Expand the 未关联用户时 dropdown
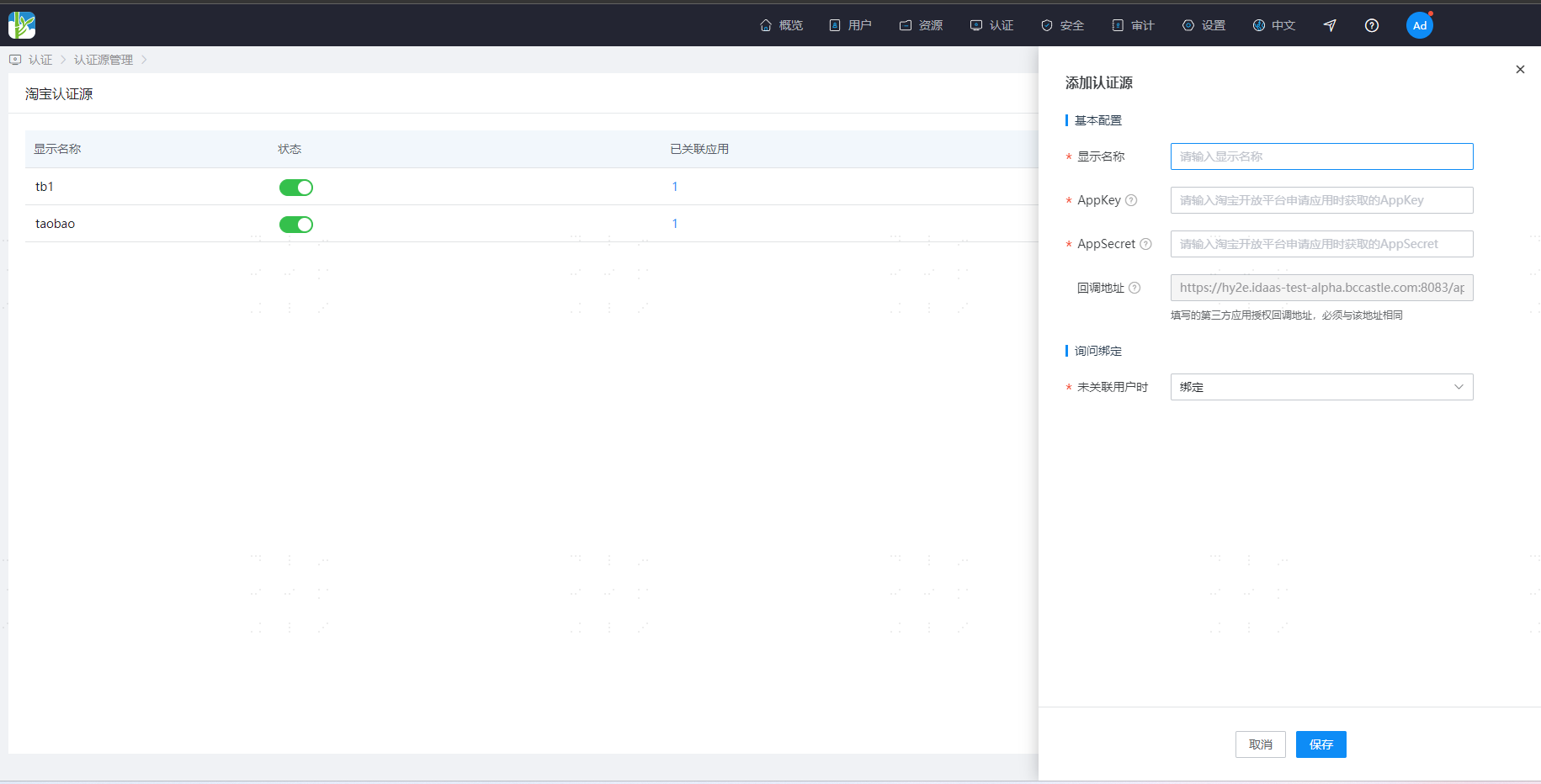This screenshot has height=784, width=1541. click(1321, 387)
